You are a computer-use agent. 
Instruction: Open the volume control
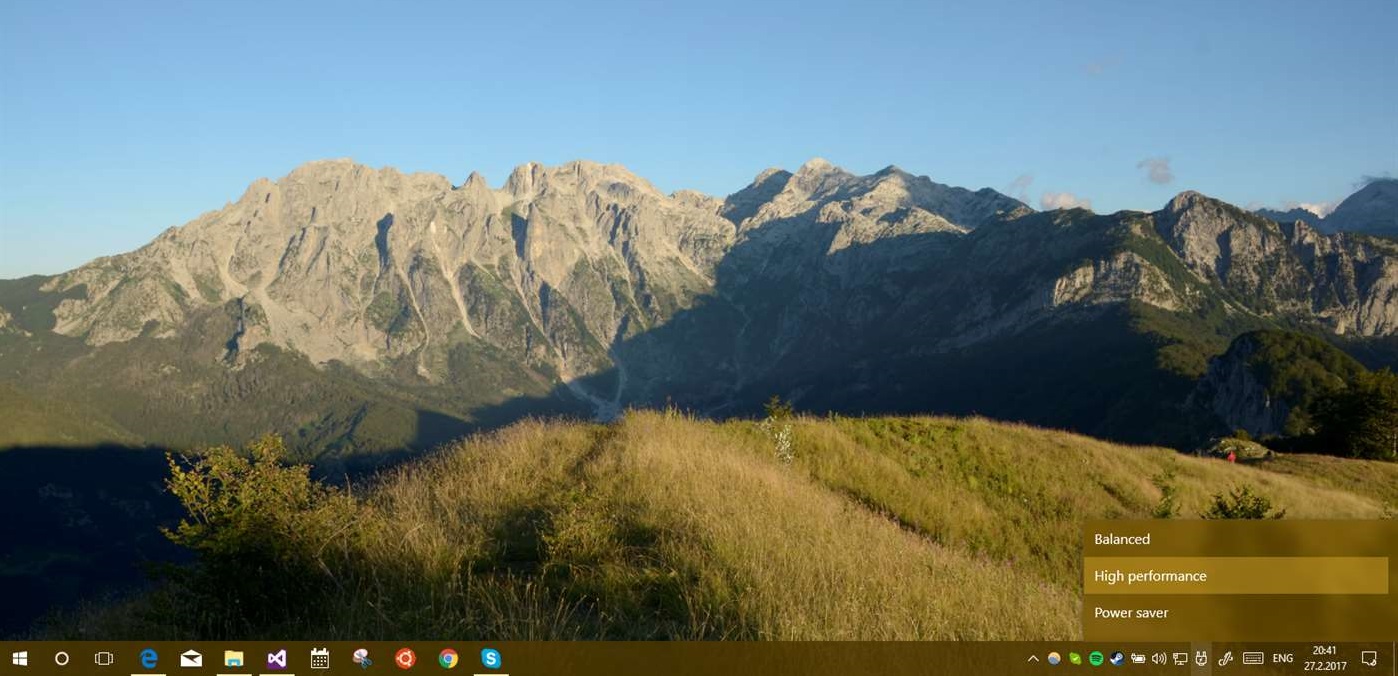tap(1159, 658)
